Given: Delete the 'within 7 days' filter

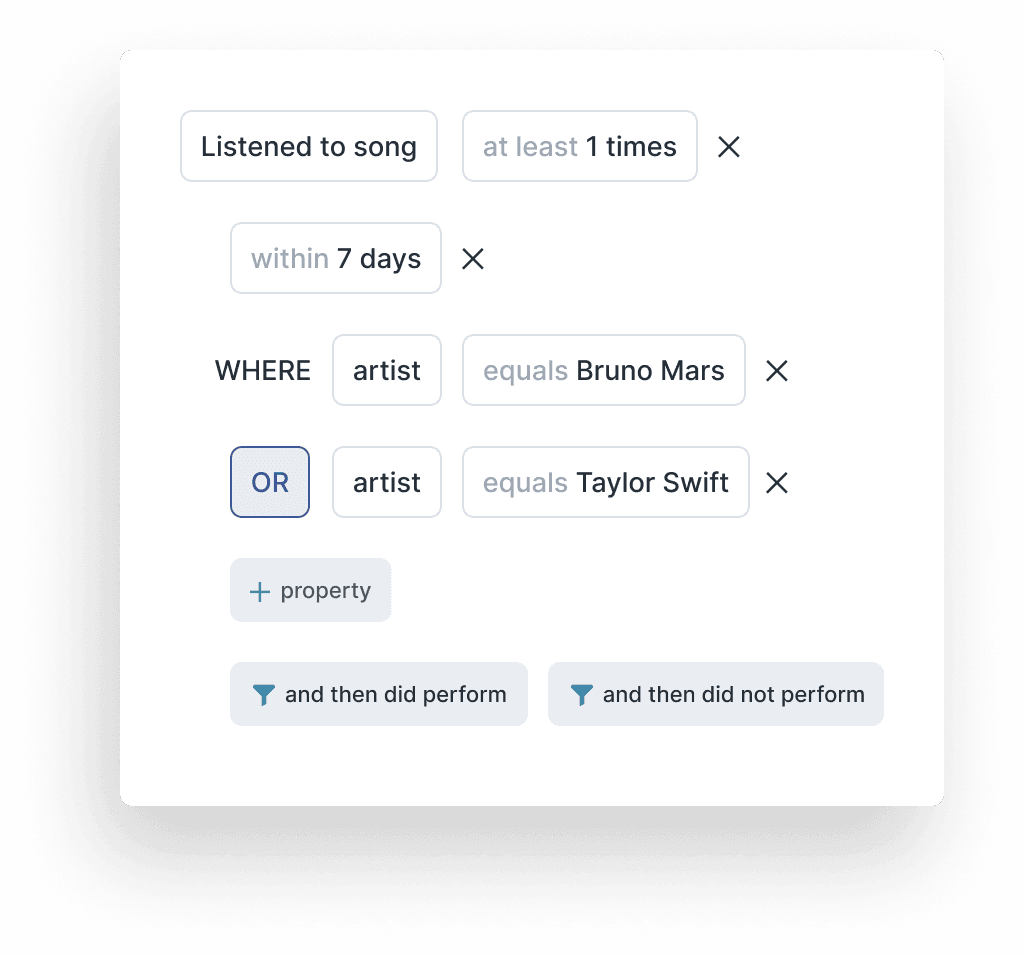Looking at the screenshot, I should pos(472,259).
